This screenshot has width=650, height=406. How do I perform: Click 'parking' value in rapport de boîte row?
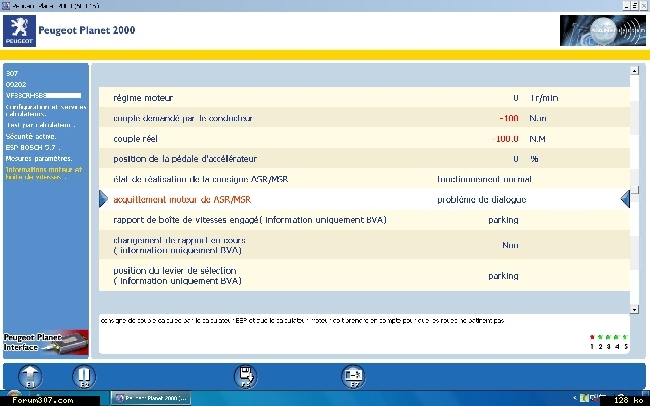point(503,220)
